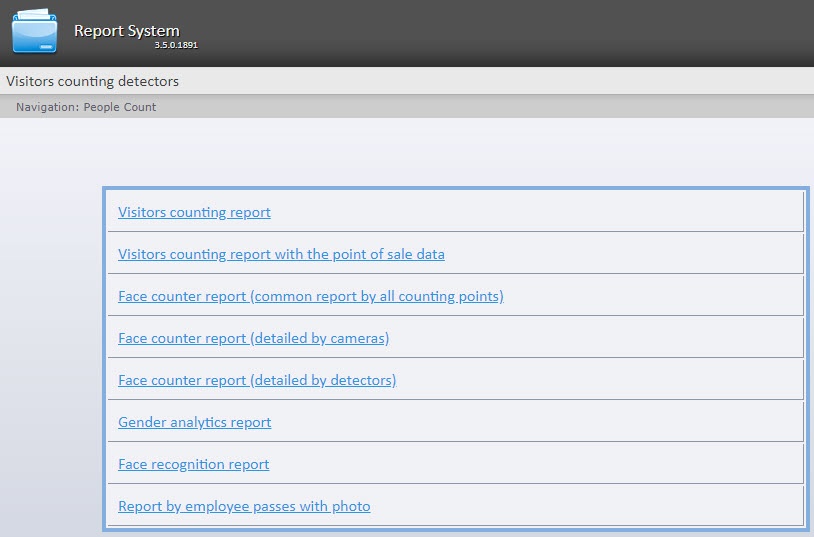Open Face counter report detailed by detectors

pyautogui.click(x=257, y=380)
